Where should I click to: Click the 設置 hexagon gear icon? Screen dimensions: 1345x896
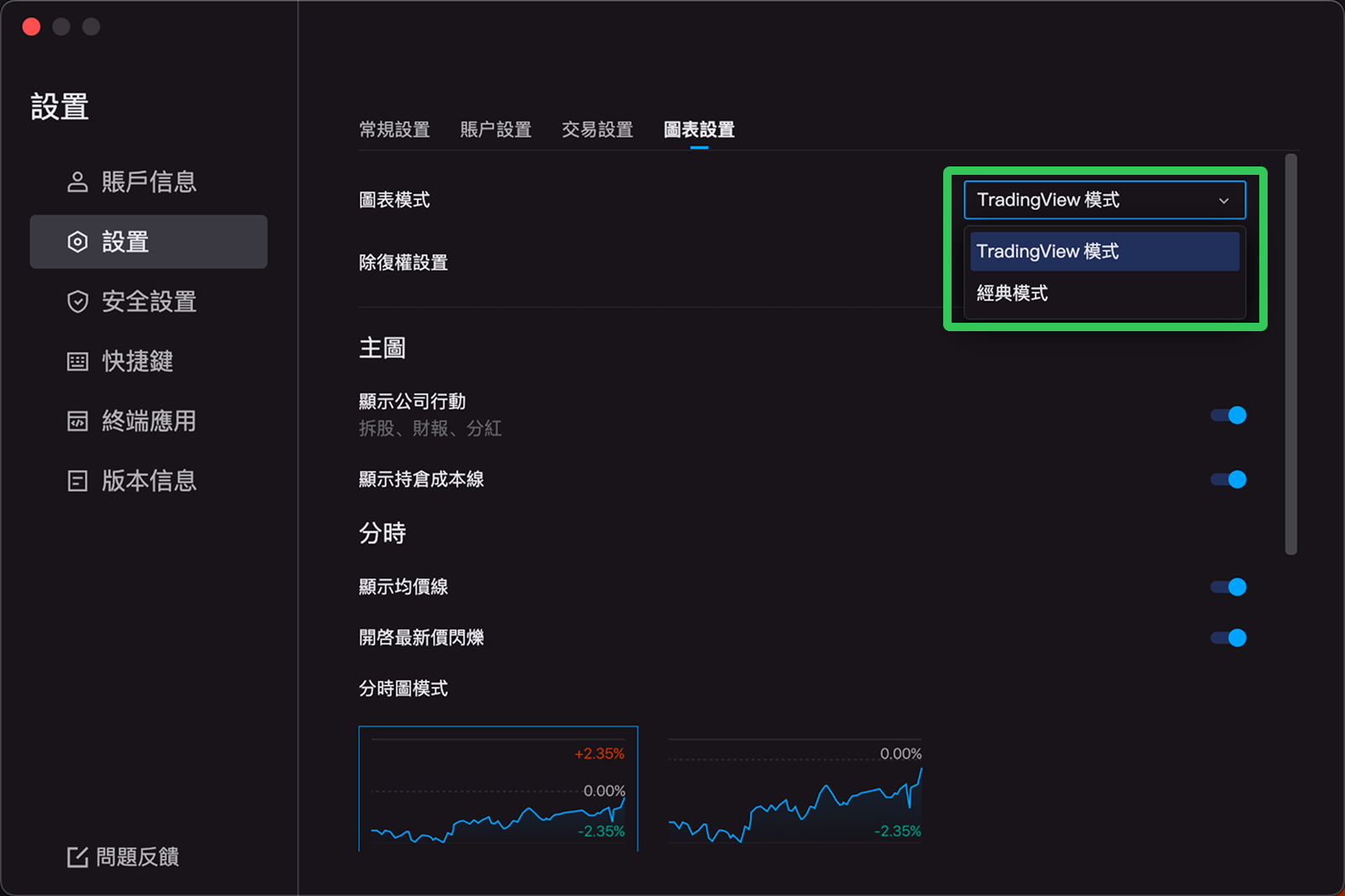click(77, 242)
